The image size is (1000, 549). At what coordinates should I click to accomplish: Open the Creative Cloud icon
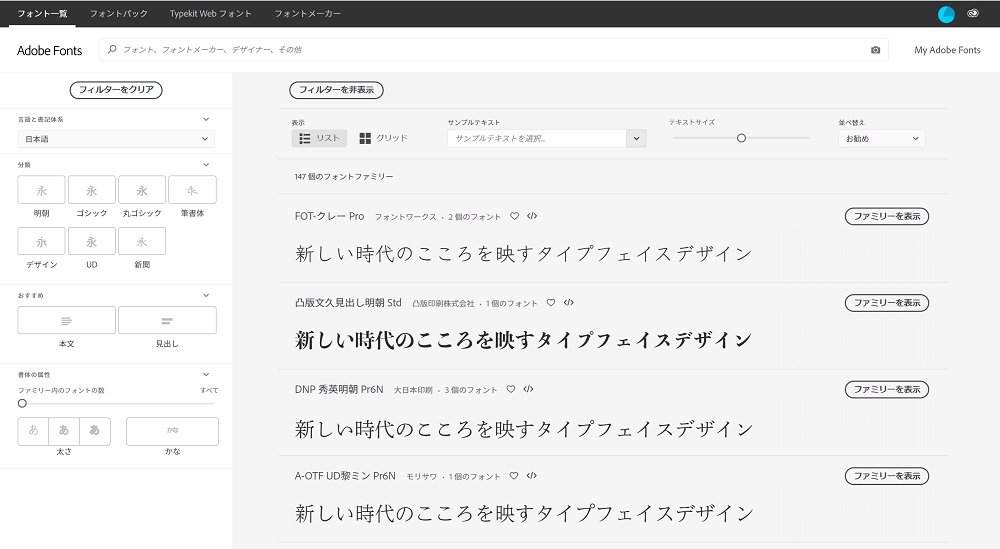973,13
